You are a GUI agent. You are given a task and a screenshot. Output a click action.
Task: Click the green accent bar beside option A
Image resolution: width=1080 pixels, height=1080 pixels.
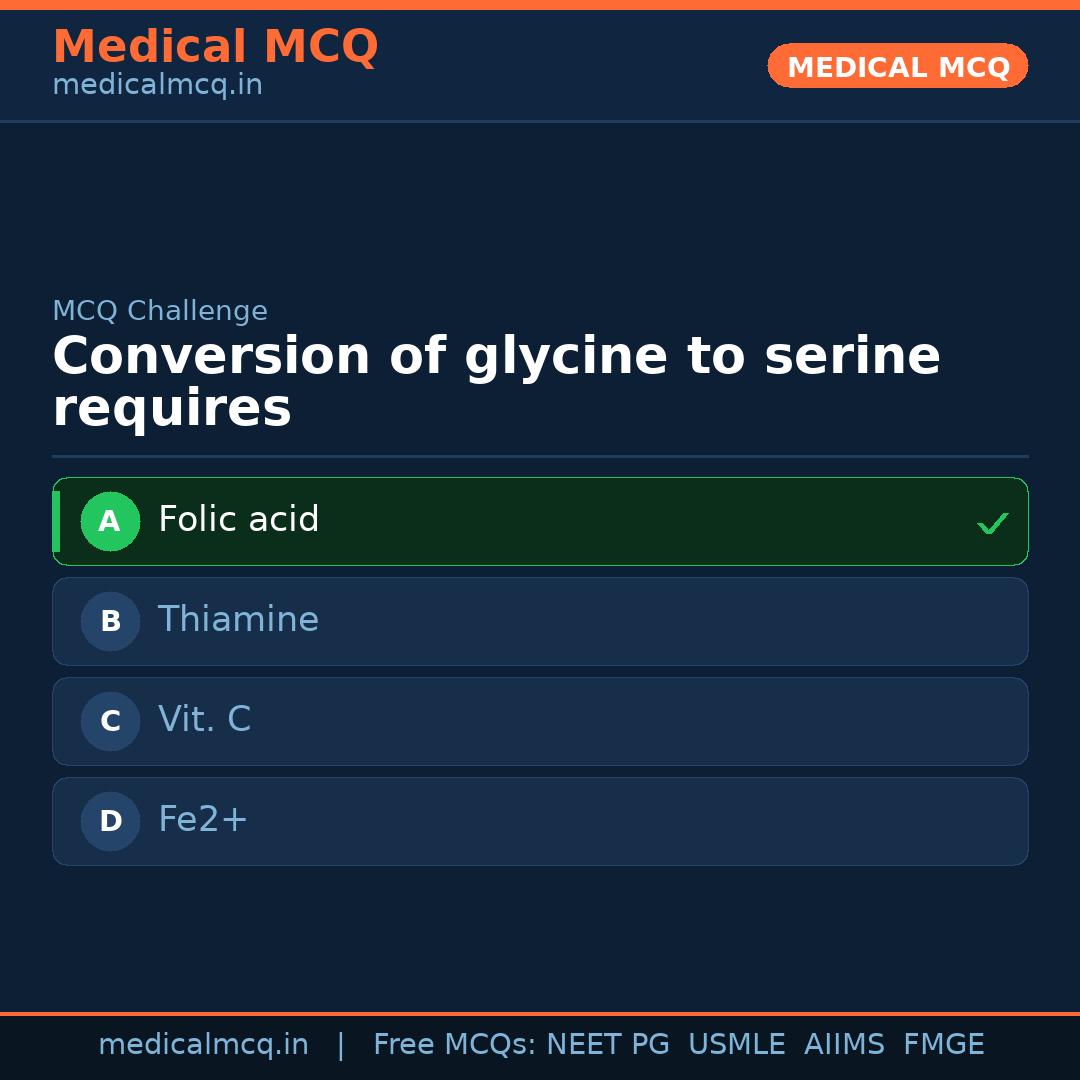tap(56, 521)
